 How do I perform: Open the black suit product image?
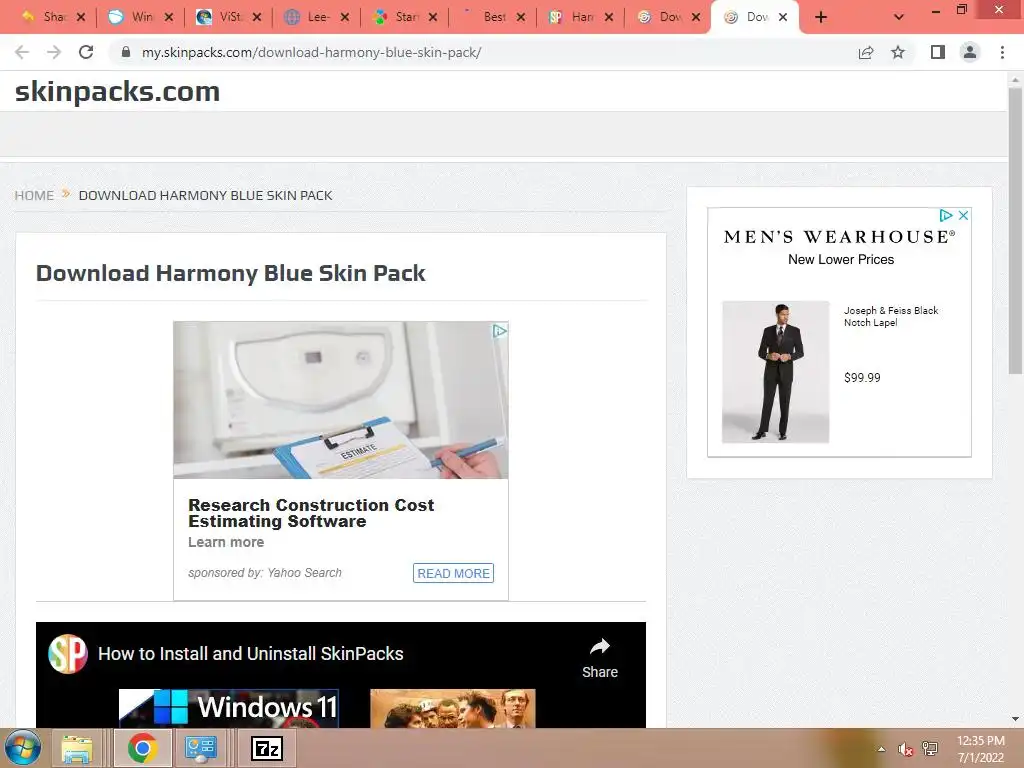tap(776, 372)
